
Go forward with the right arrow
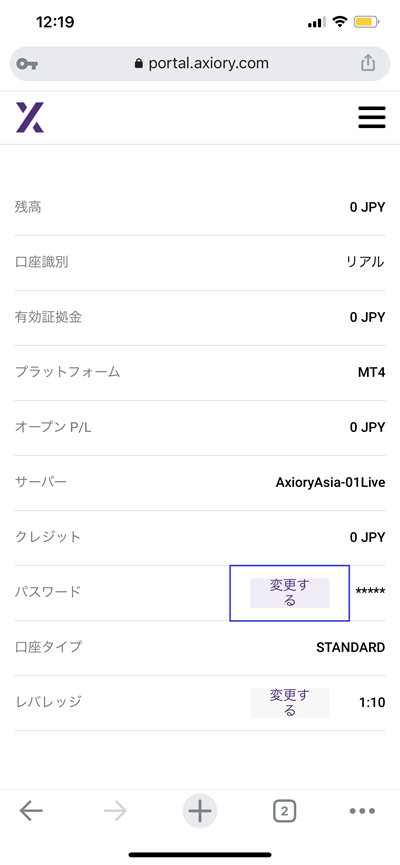(x=115, y=810)
